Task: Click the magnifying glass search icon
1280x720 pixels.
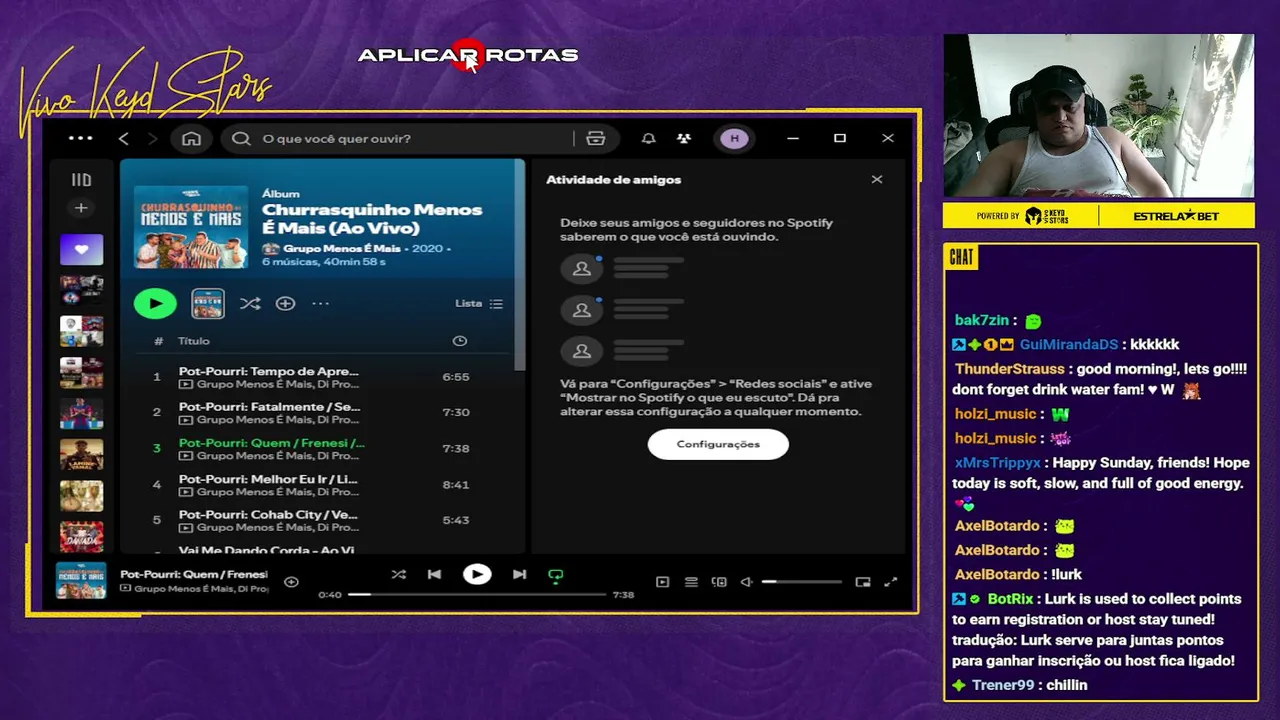Action: click(x=241, y=138)
